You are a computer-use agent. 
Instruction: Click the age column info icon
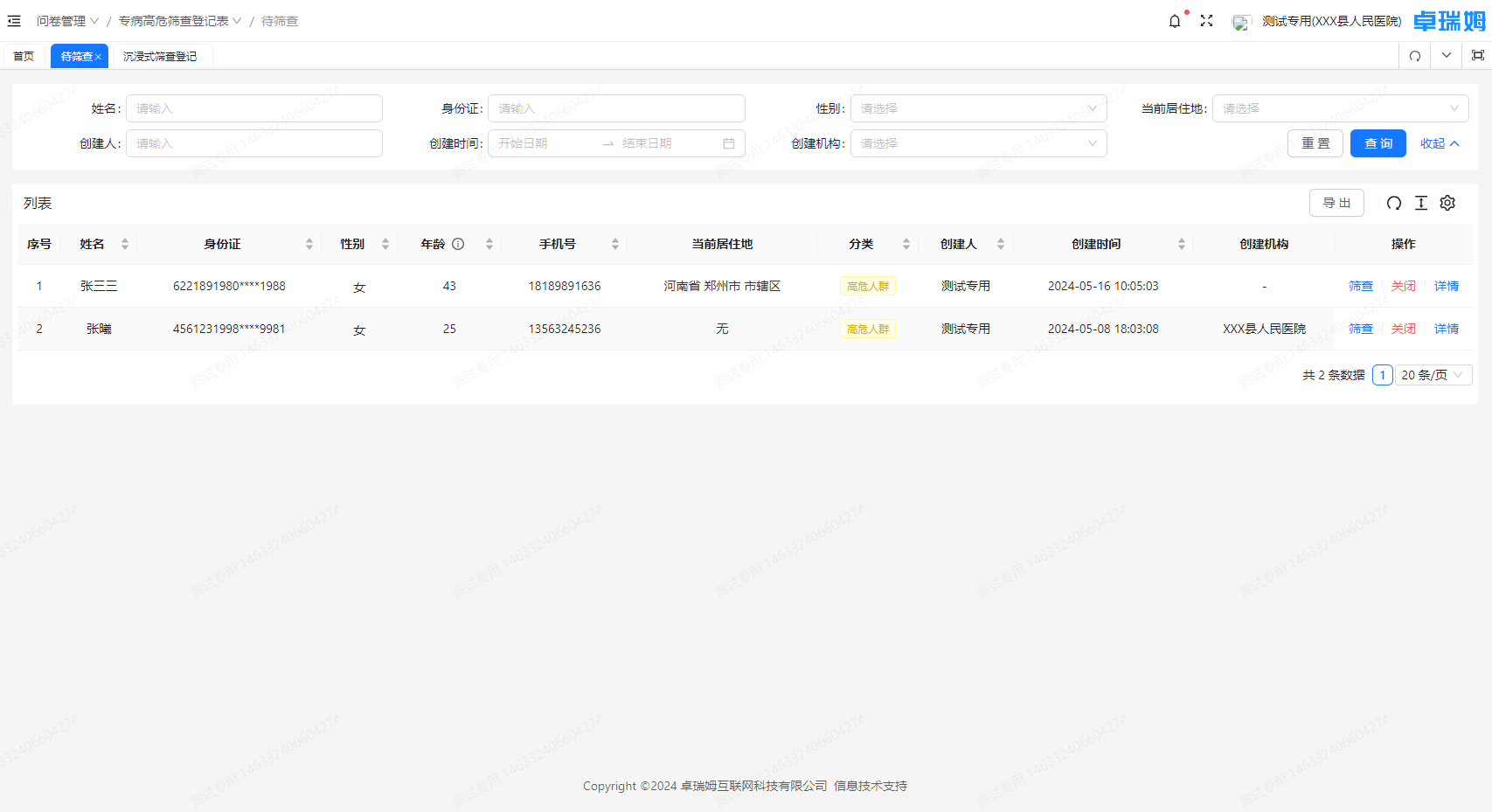457,244
